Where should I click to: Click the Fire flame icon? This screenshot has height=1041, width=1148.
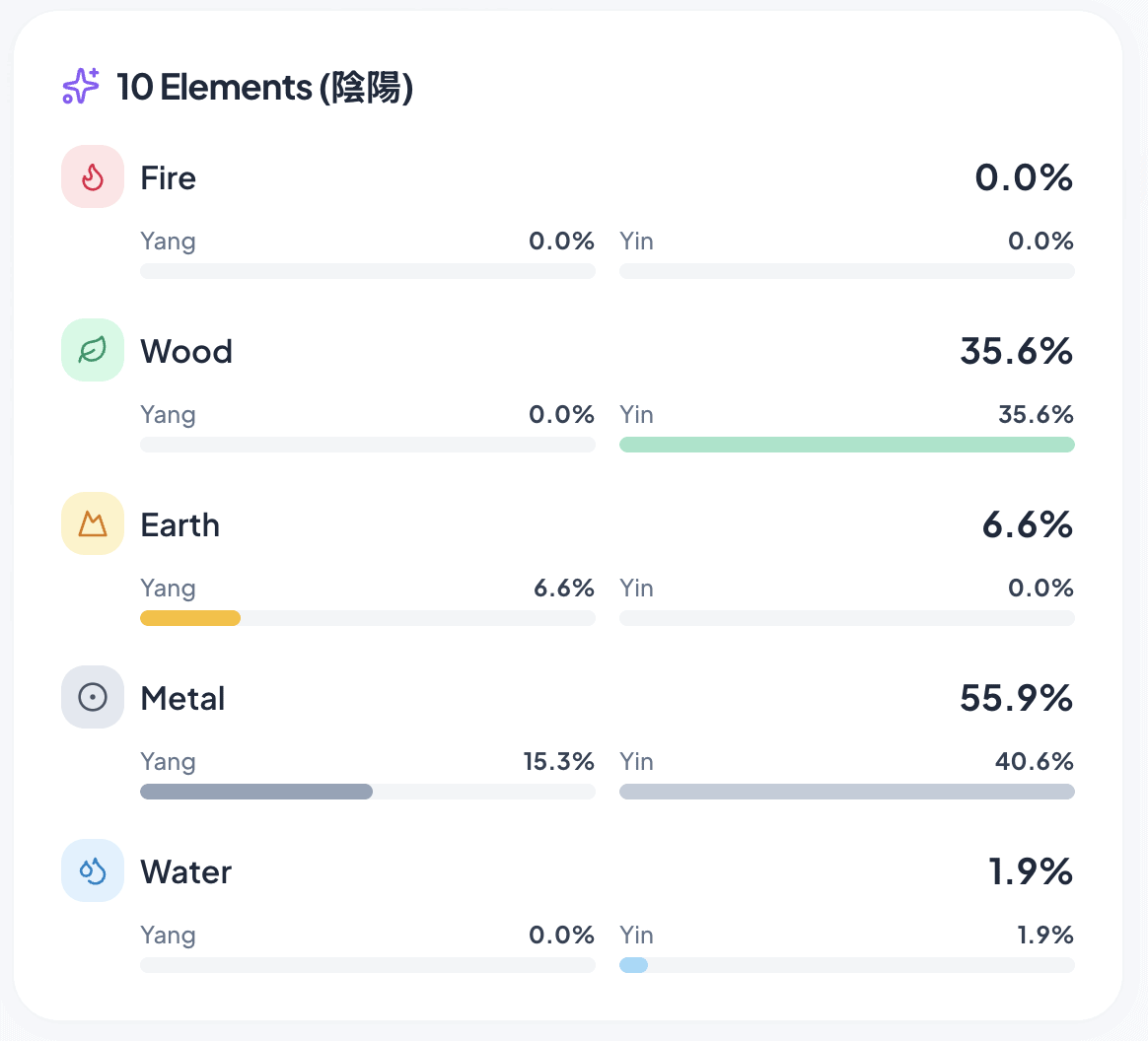coord(93,177)
